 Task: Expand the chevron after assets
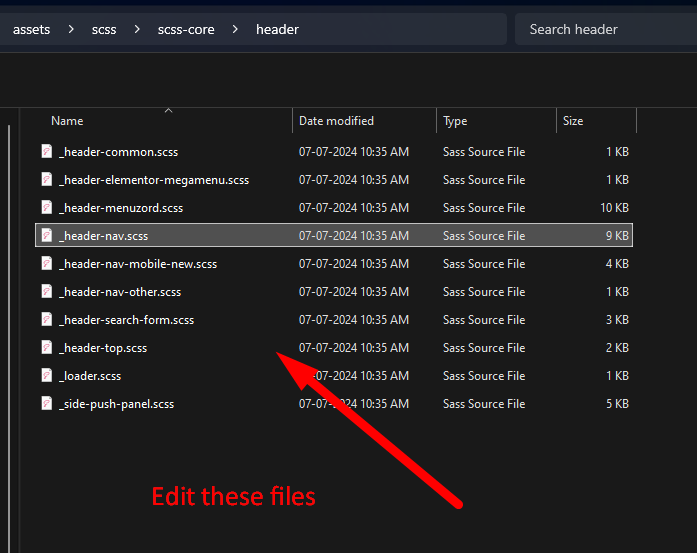click(71, 29)
